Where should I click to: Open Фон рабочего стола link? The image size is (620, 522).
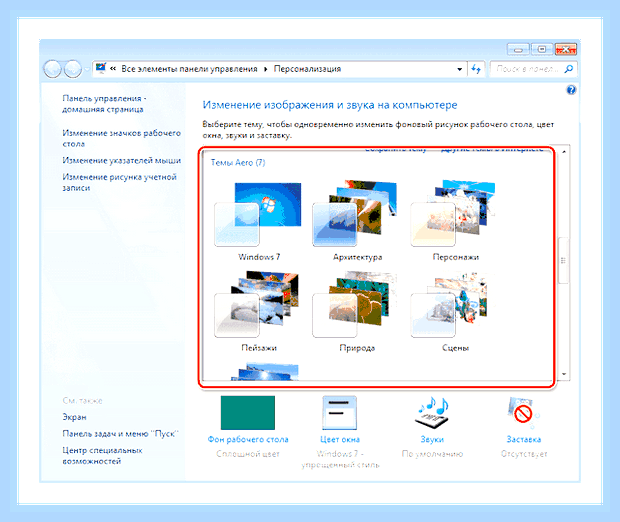tap(248, 439)
